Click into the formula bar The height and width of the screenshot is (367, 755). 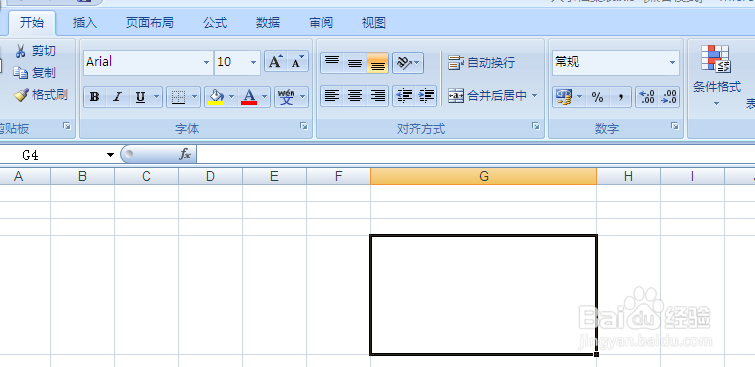tap(476, 155)
